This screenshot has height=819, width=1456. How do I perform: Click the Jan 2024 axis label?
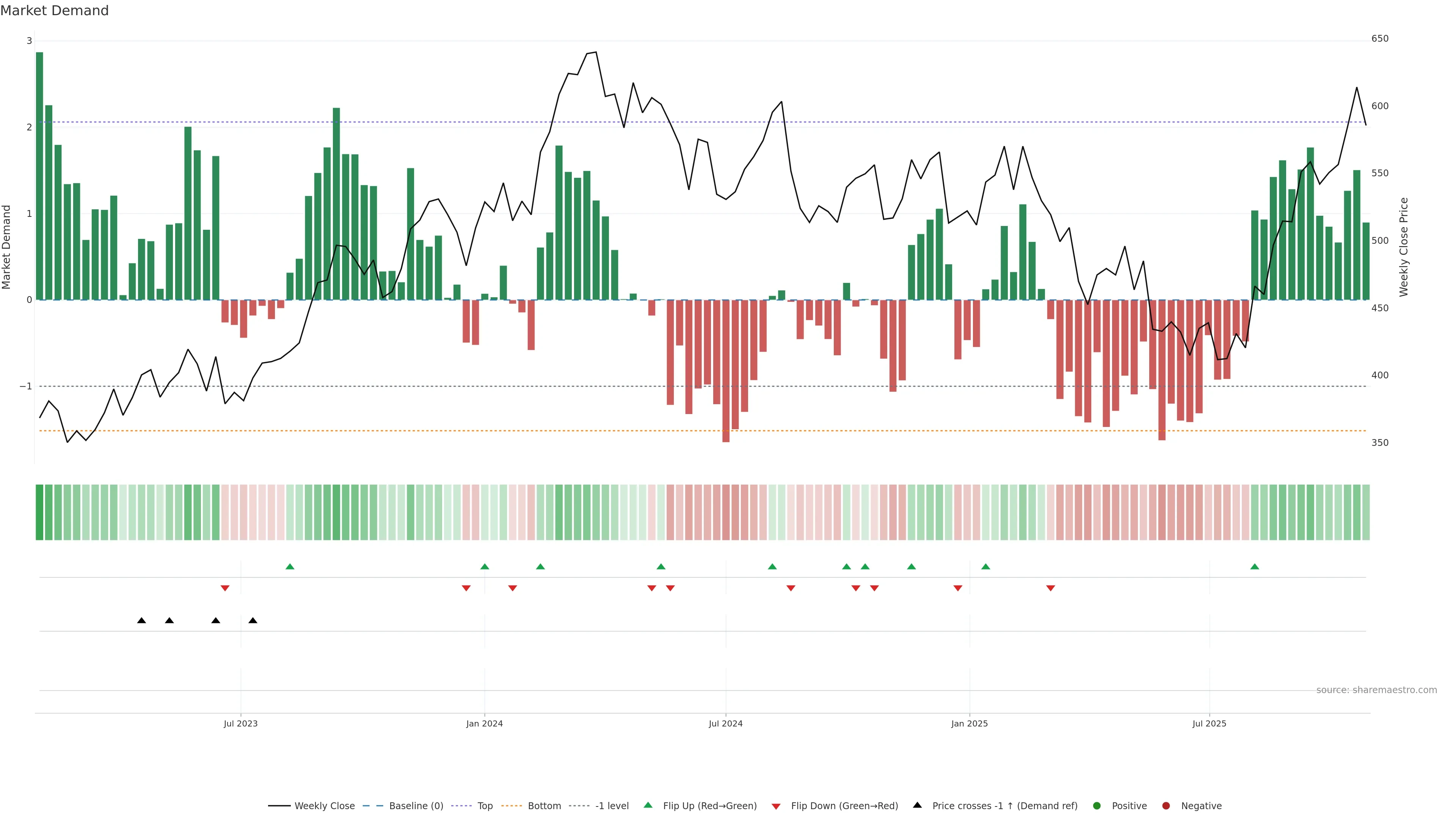[485, 724]
